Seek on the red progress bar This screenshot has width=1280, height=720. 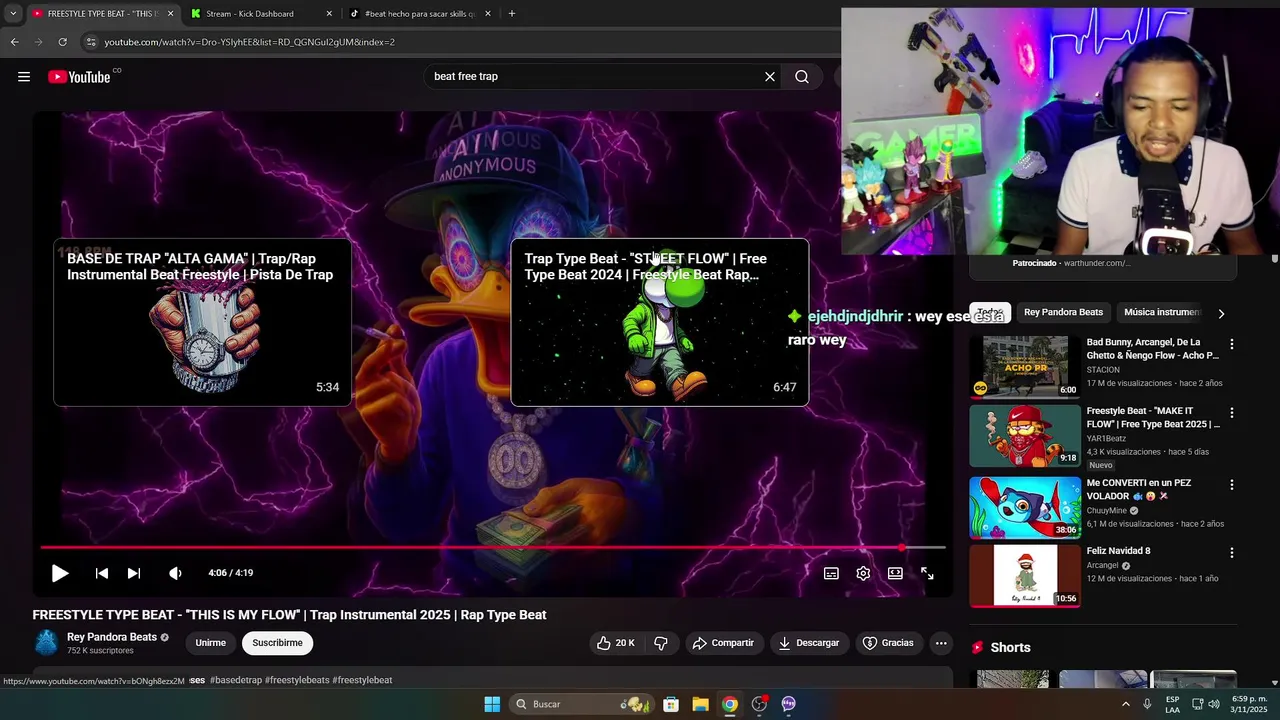click(493, 548)
